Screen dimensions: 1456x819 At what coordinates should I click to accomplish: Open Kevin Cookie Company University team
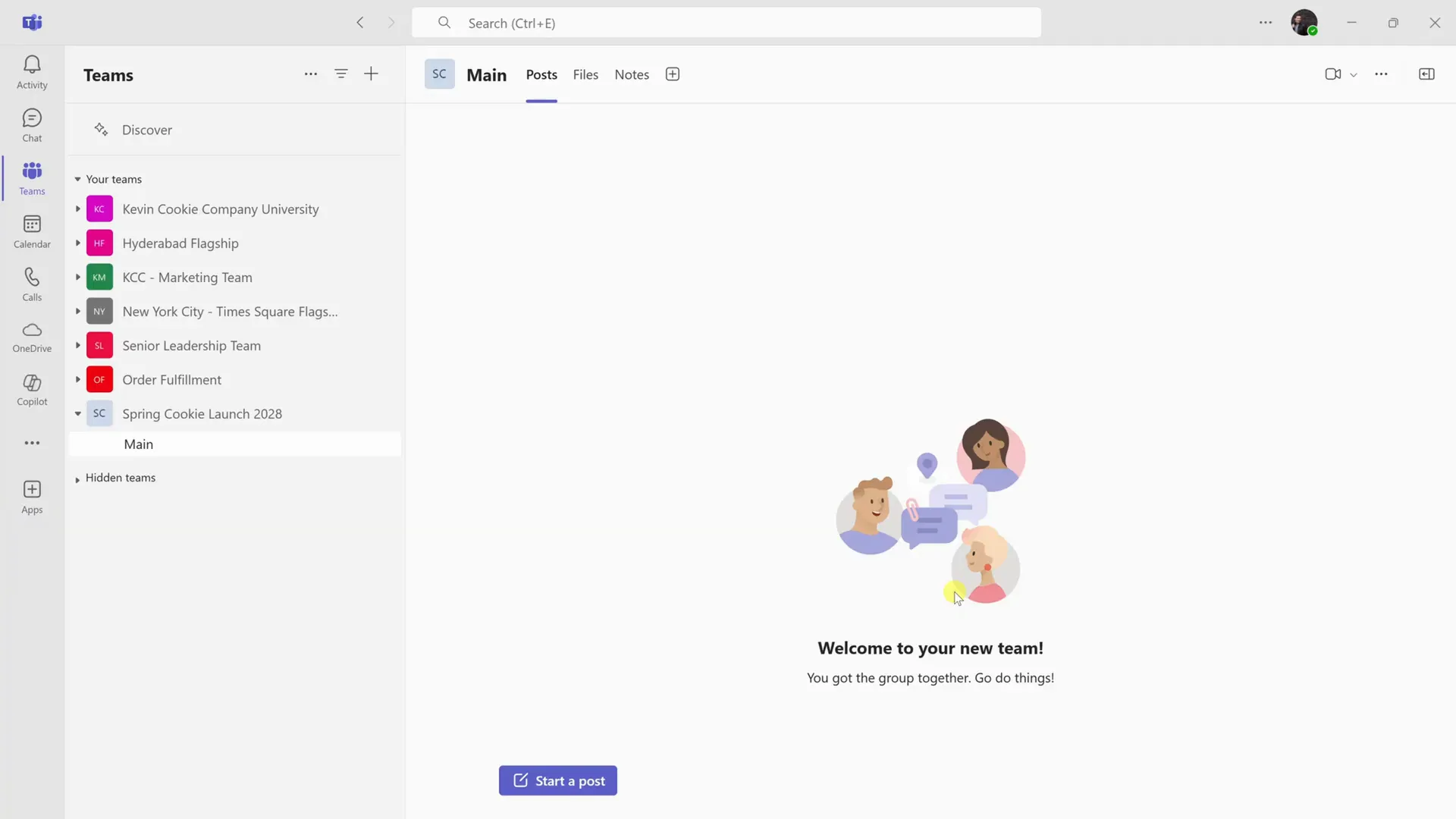[x=221, y=209]
